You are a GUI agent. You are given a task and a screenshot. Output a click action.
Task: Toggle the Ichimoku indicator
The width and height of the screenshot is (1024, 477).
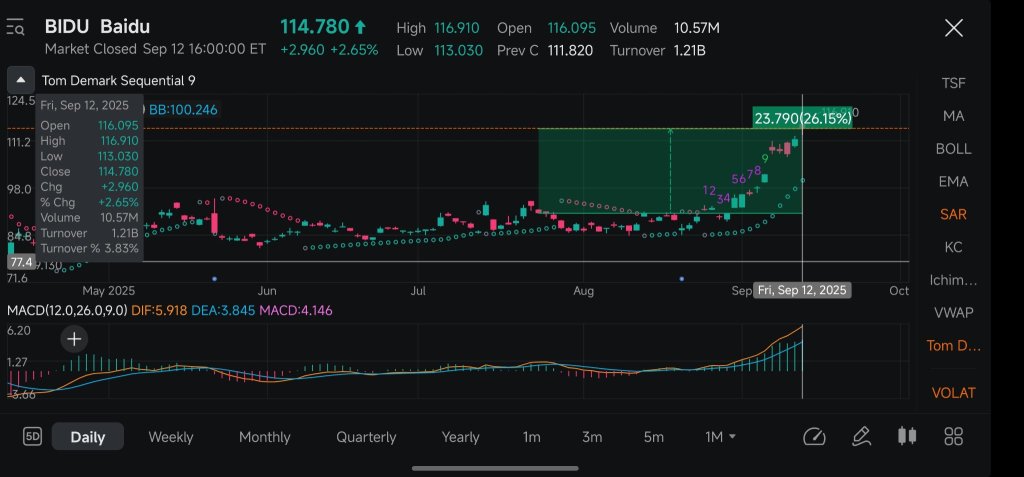(953, 280)
